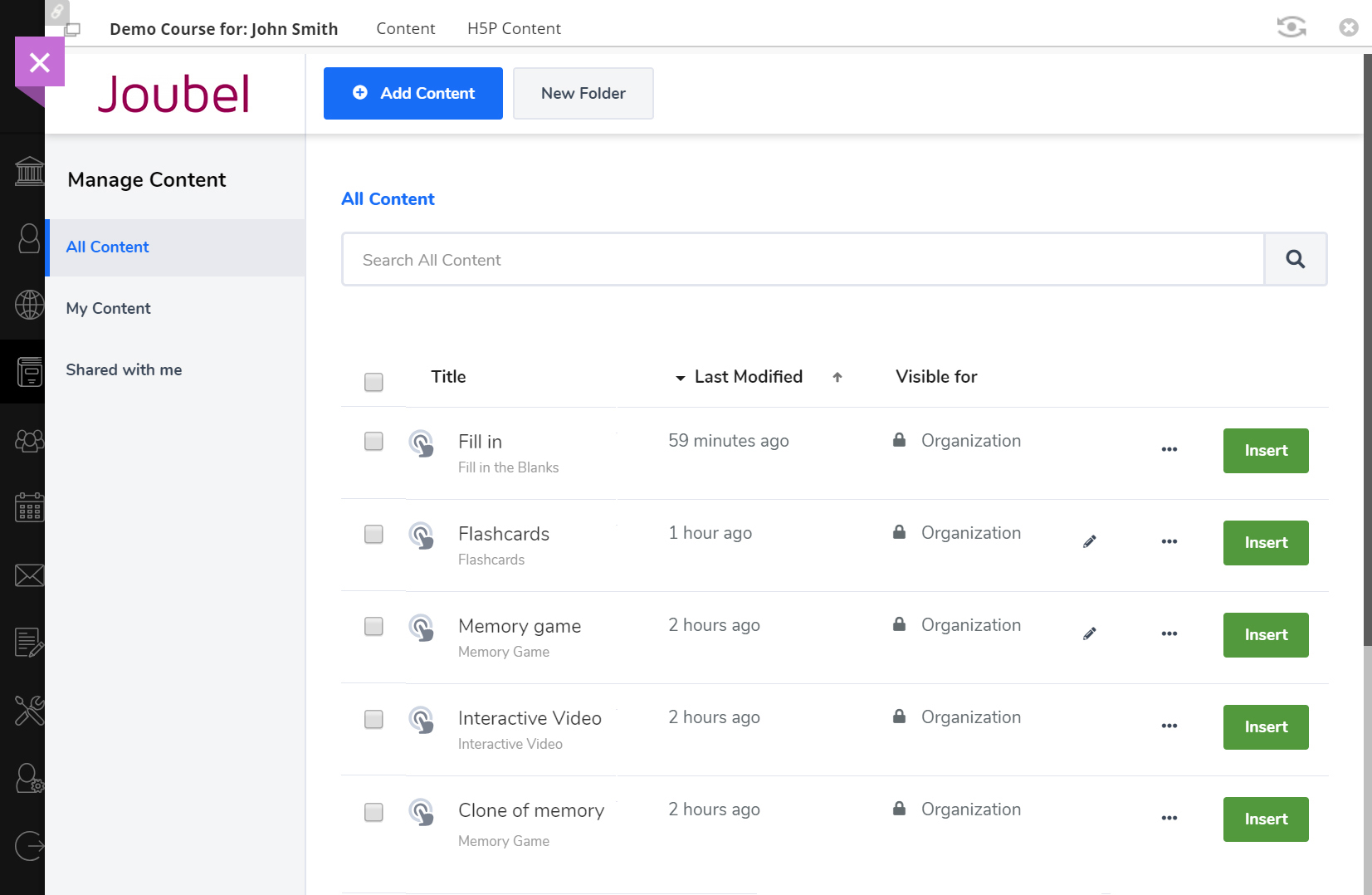Expand the three-dots menu for Interactive Video
This screenshot has width=1372, height=895.
[1169, 726]
